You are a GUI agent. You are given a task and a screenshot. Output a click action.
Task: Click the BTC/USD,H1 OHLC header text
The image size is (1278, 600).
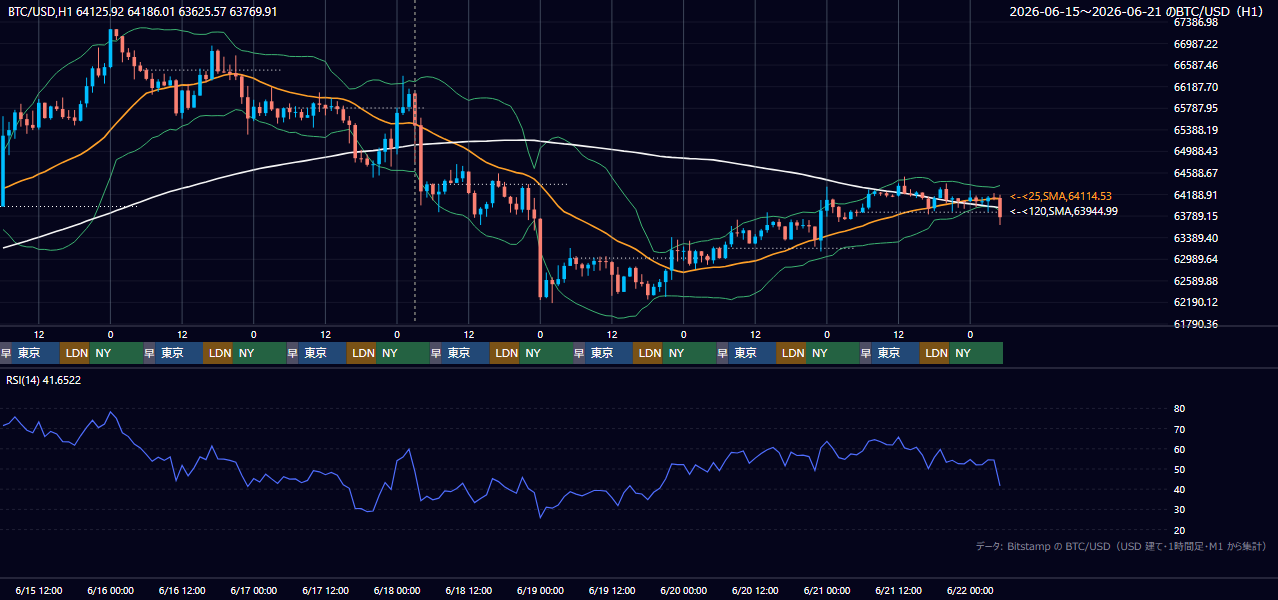click(x=143, y=11)
